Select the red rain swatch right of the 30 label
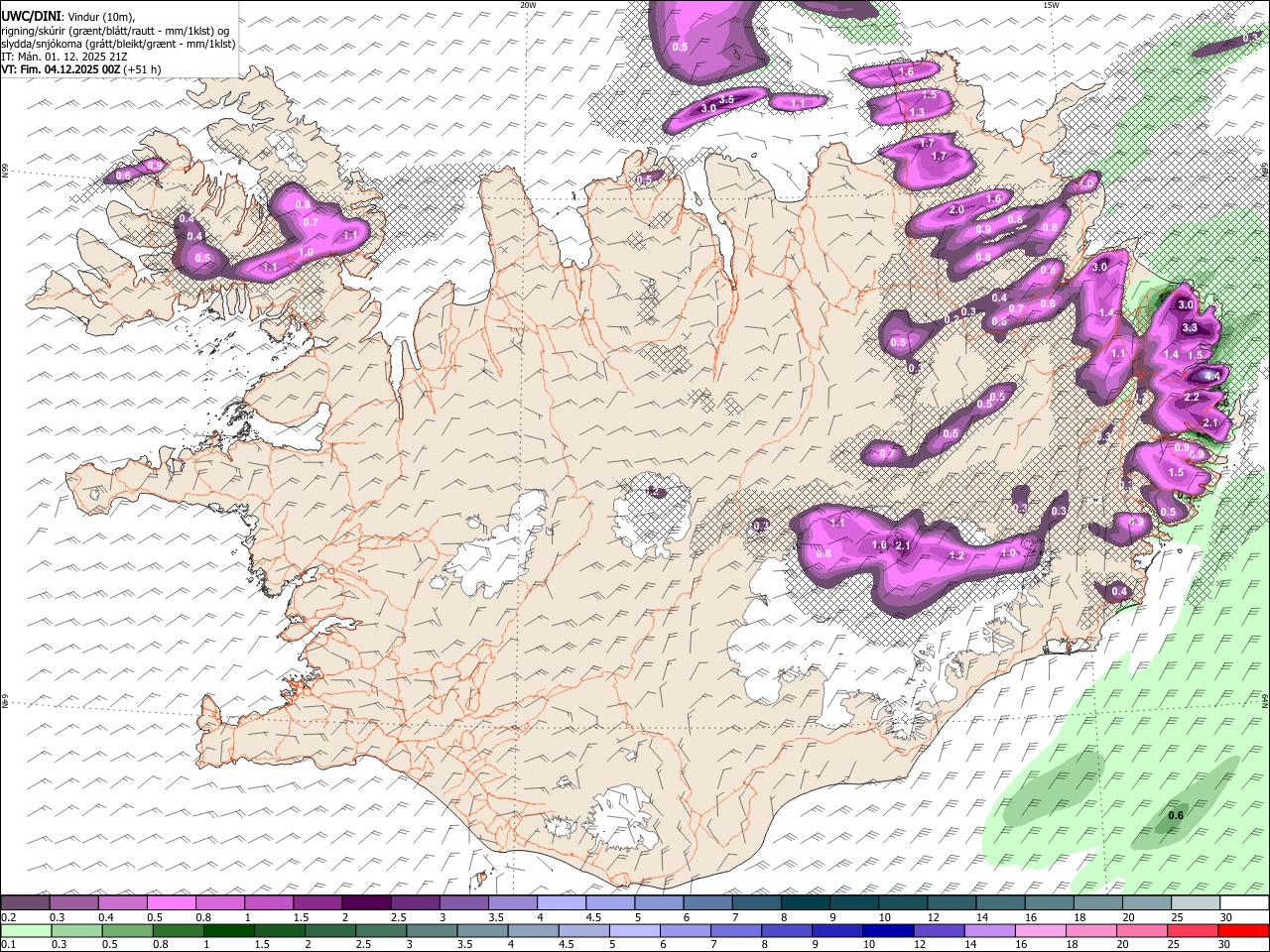 click(x=1243, y=930)
